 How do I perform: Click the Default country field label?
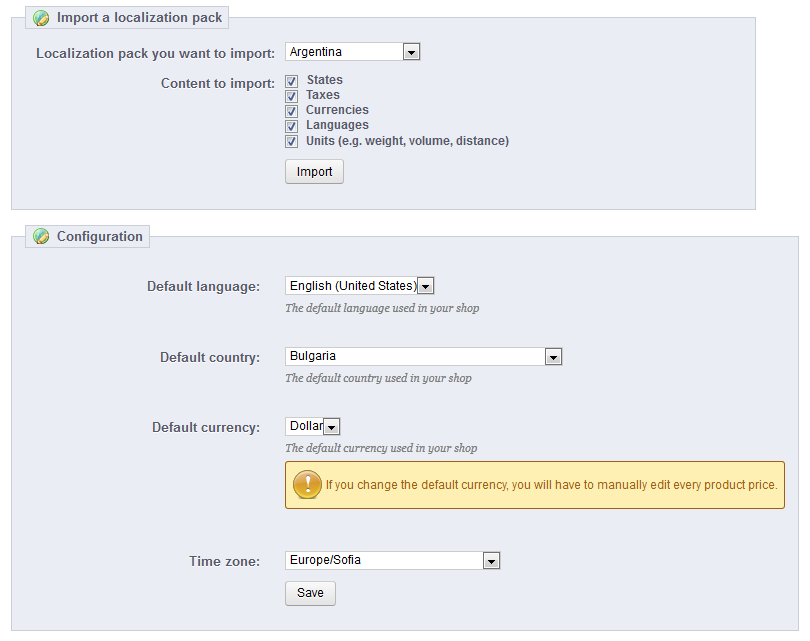[x=210, y=357]
